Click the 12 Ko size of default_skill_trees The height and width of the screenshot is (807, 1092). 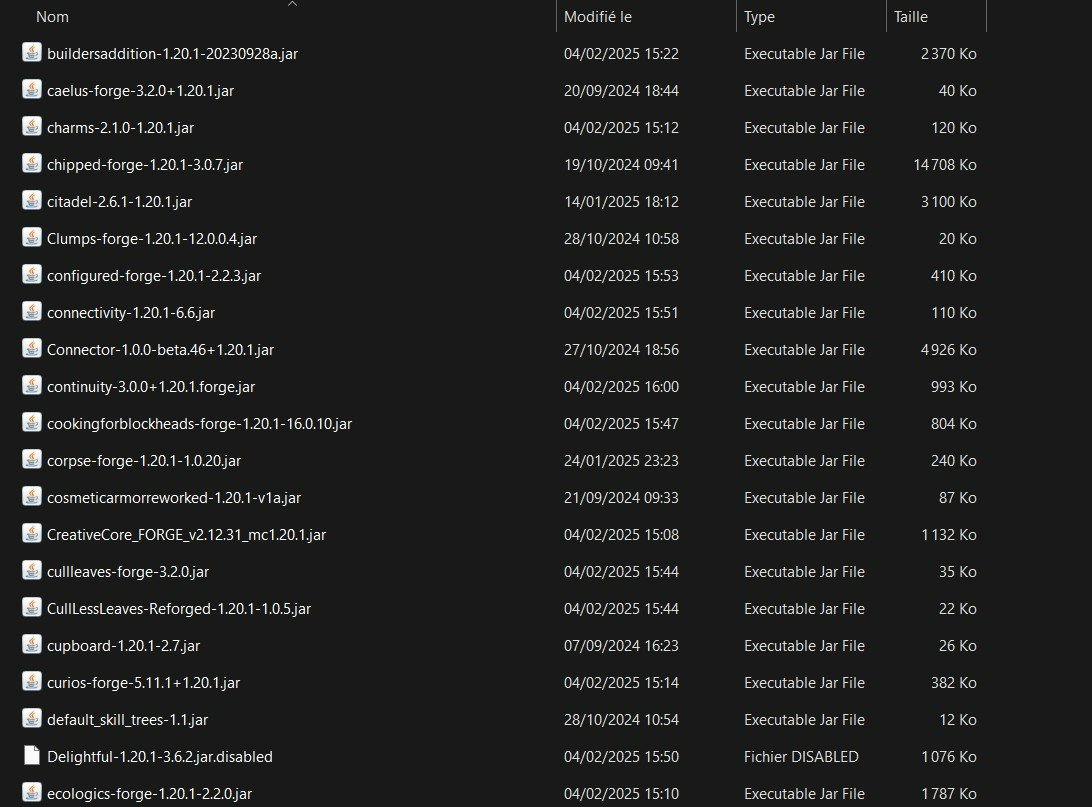[958, 719]
